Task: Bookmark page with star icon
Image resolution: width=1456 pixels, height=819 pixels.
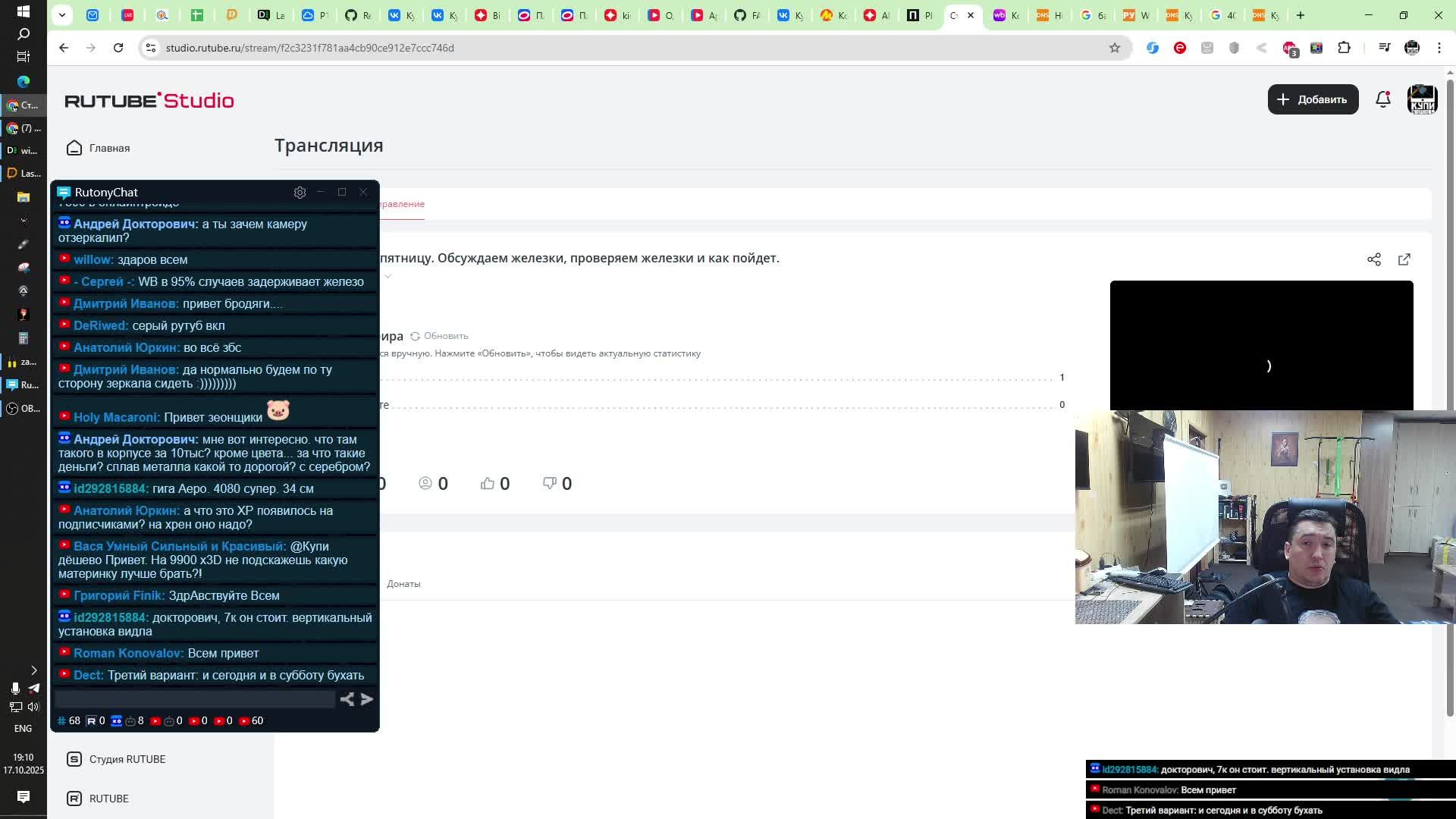Action: (x=1114, y=48)
